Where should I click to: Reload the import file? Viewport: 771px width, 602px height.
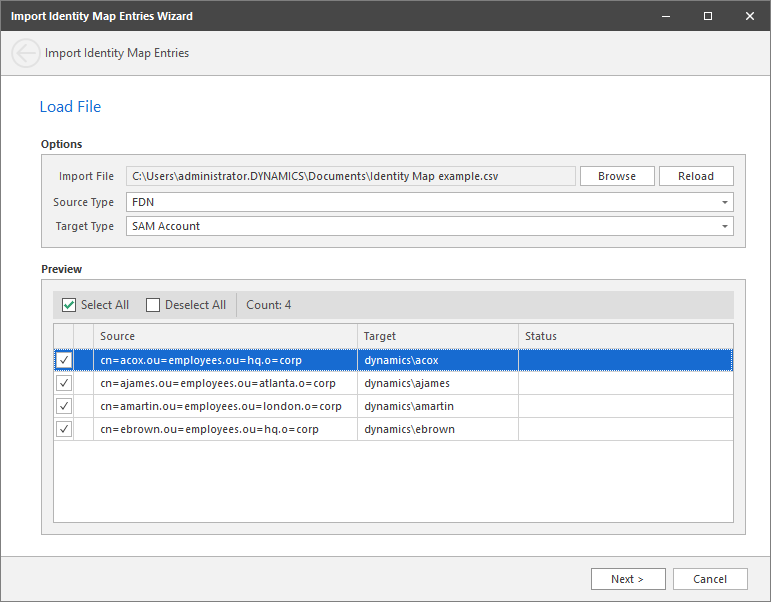coord(696,176)
